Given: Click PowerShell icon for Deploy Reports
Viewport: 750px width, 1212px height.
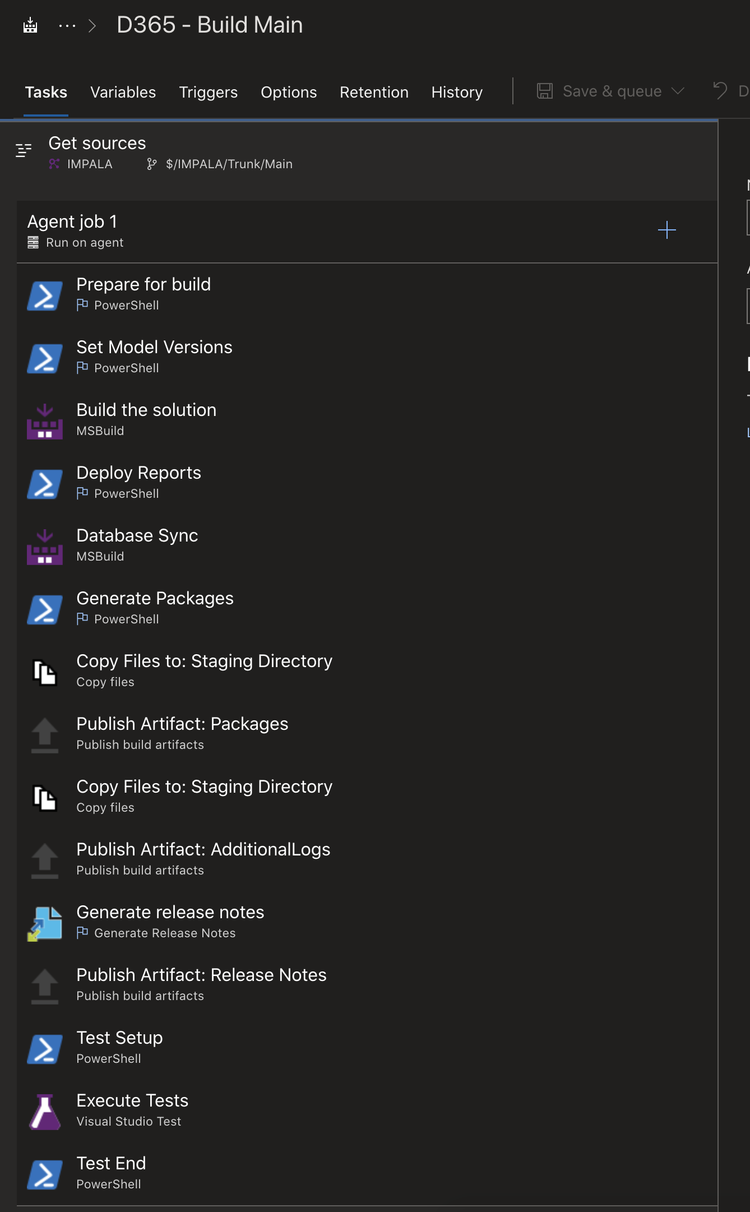Looking at the screenshot, I should tap(45, 484).
